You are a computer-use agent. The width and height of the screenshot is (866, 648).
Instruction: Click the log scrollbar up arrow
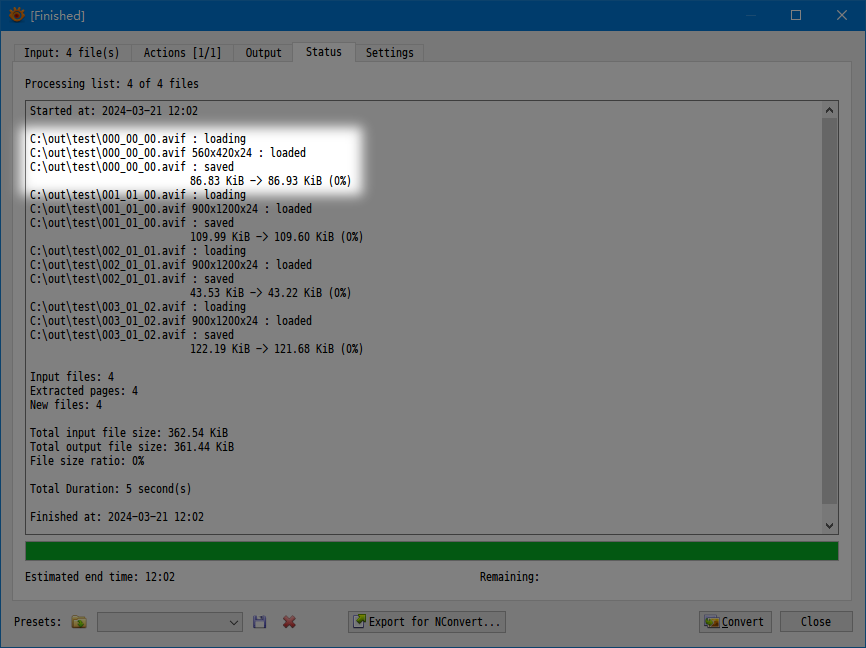point(829,110)
